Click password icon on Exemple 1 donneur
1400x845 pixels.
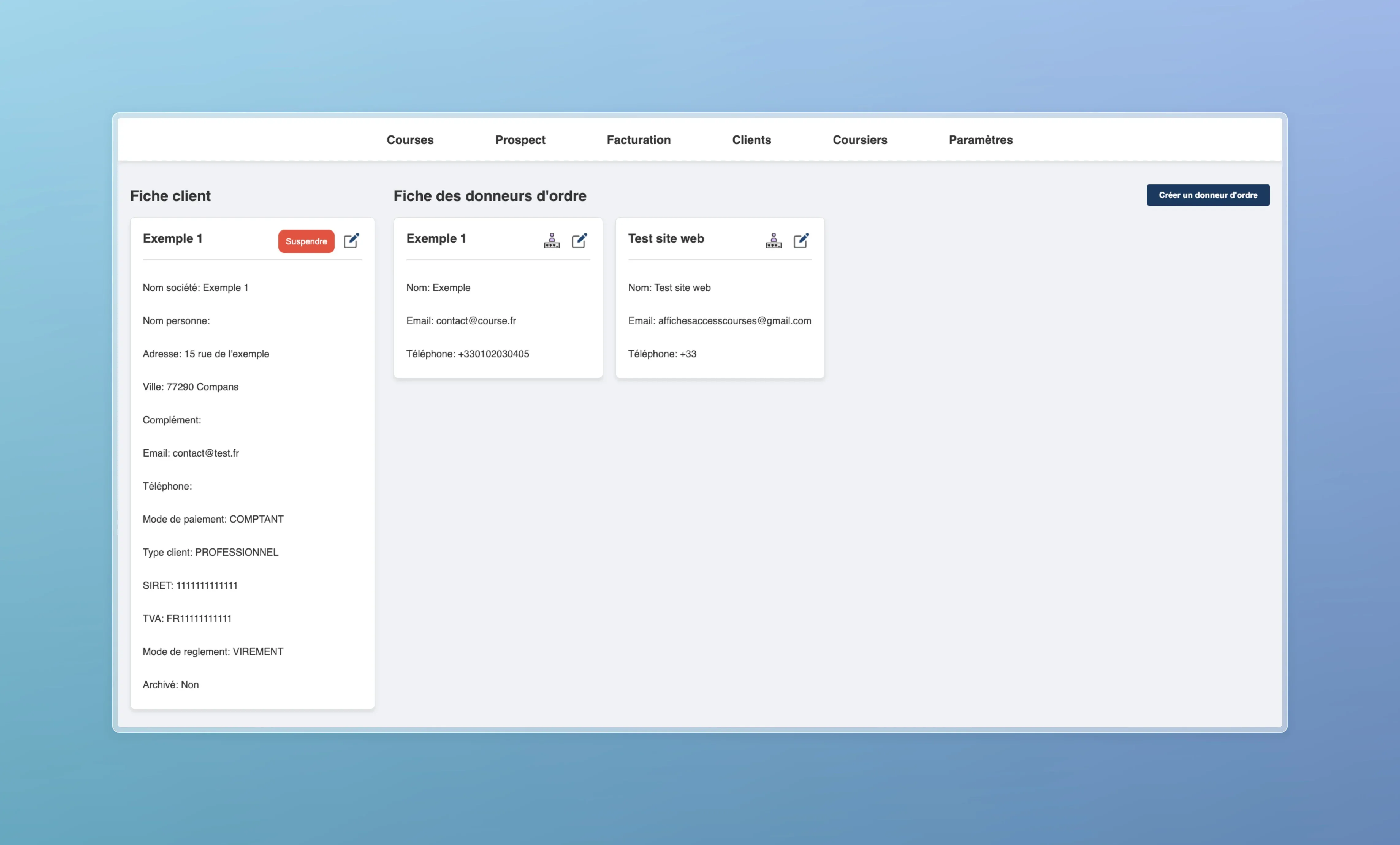point(551,241)
